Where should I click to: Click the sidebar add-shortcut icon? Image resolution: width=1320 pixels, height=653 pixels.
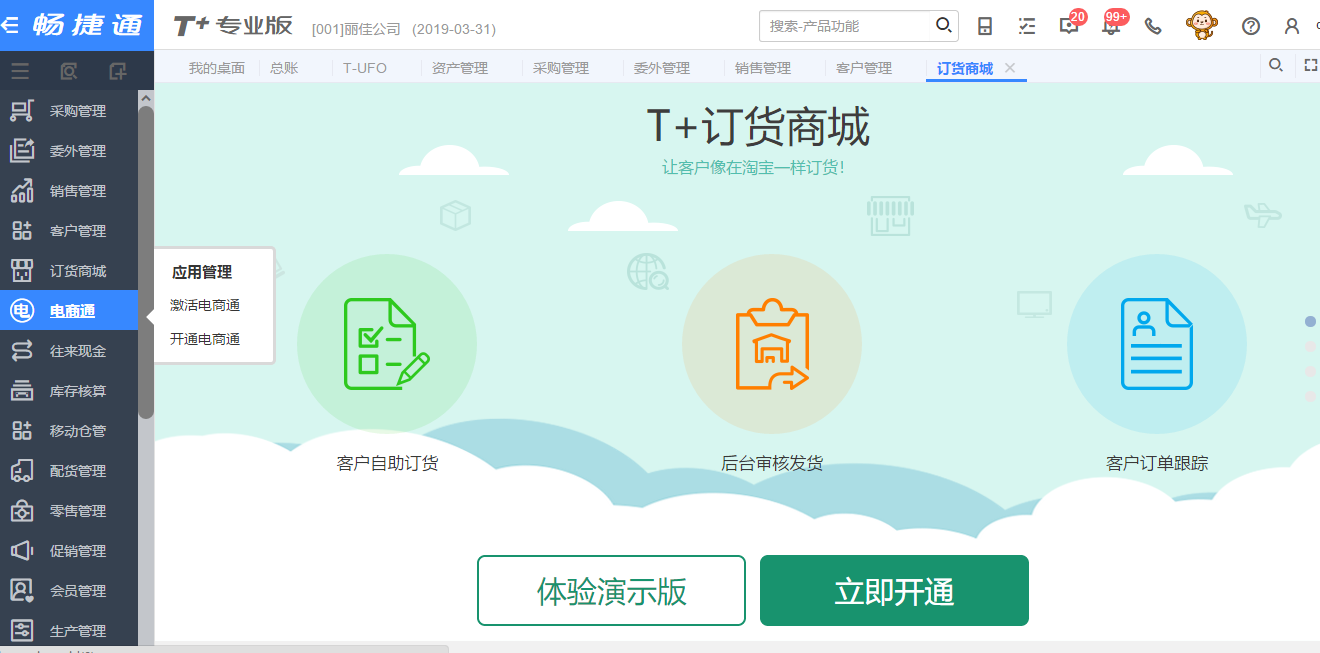(118, 71)
